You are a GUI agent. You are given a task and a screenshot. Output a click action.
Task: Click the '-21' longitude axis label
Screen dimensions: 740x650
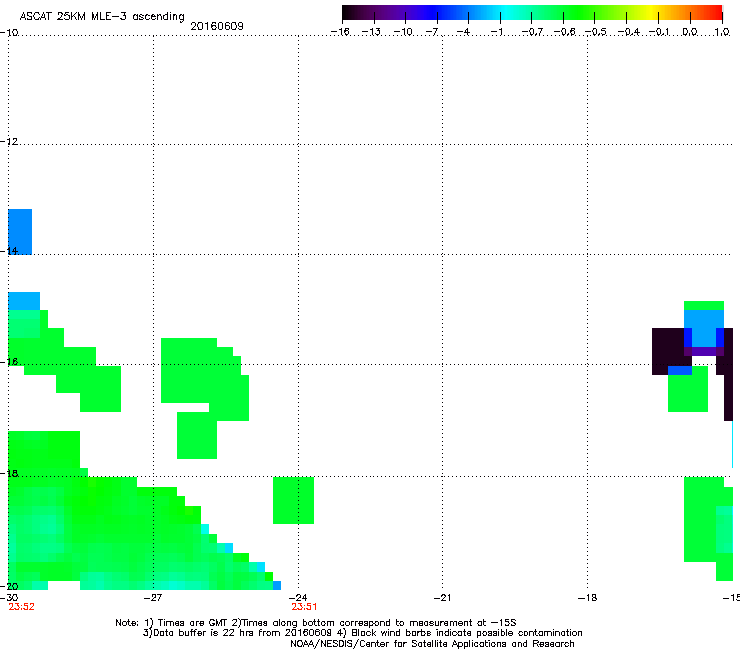[x=442, y=598]
